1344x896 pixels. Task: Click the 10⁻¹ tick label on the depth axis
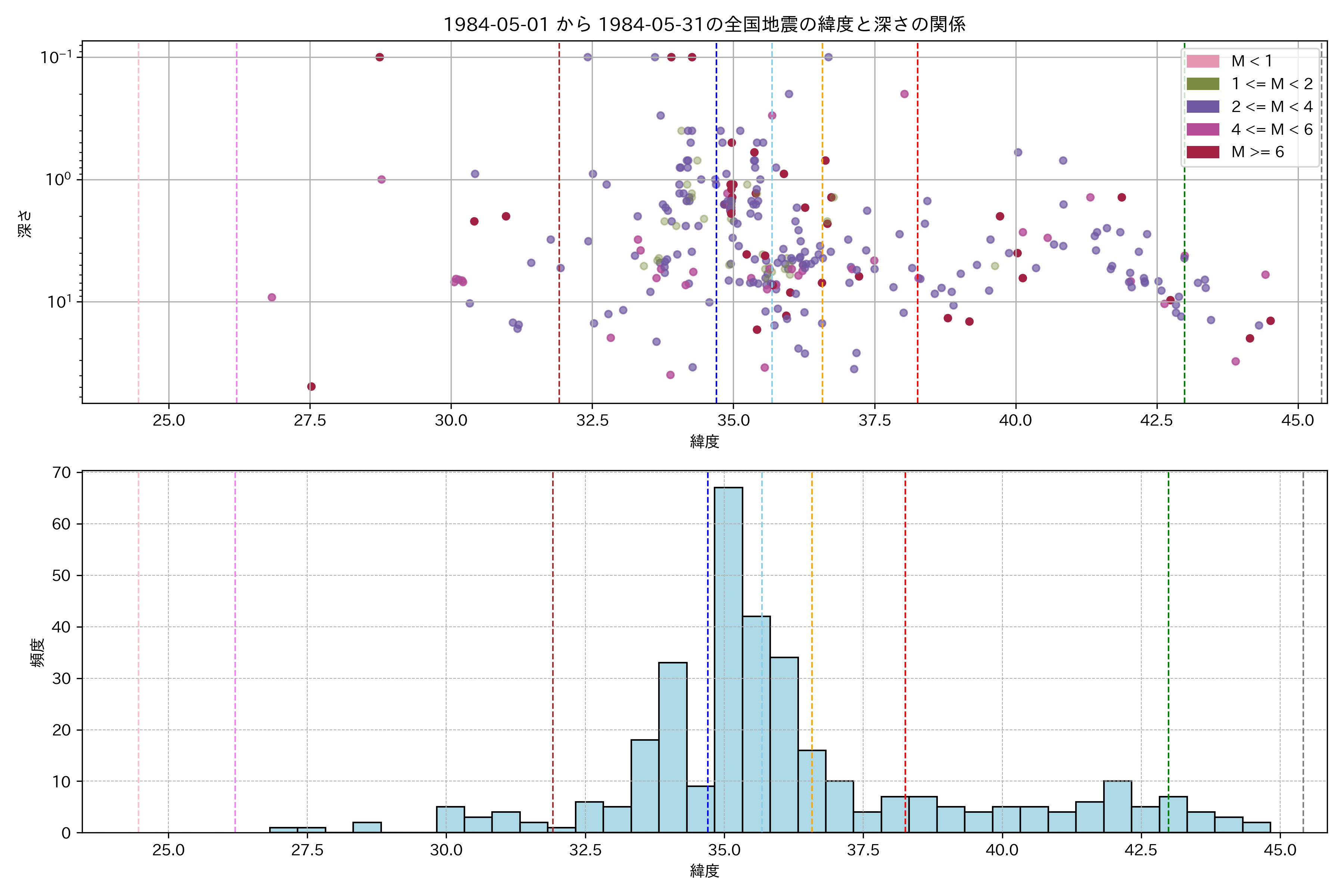(x=56, y=57)
